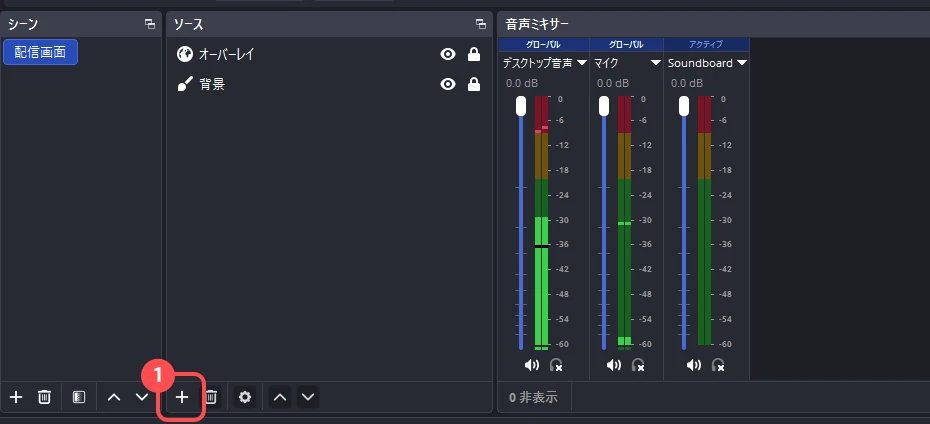Click the マイク level meter
This screenshot has width=930, height=424.
point(625,223)
